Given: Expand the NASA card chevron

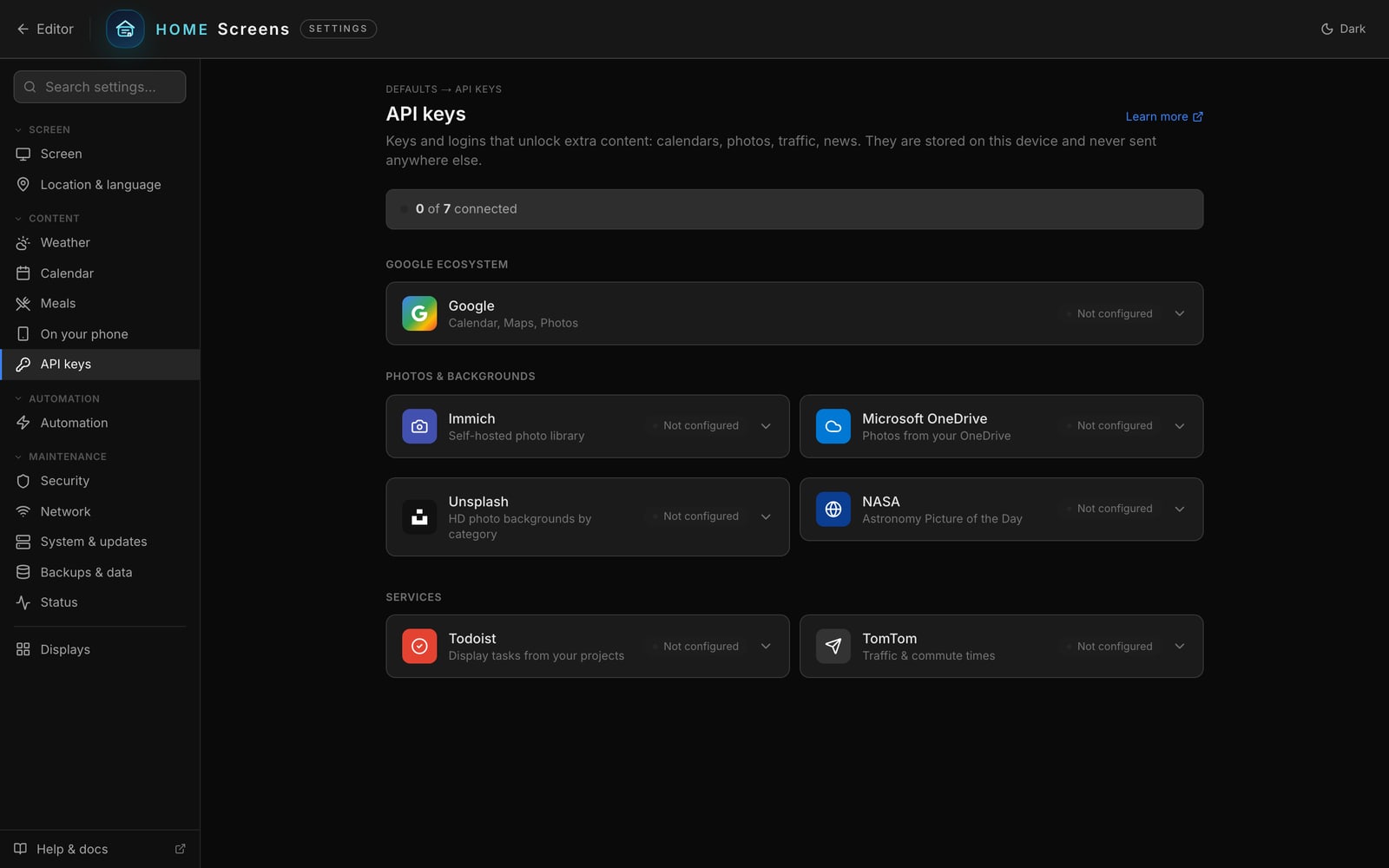Looking at the screenshot, I should tap(1180, 509).
